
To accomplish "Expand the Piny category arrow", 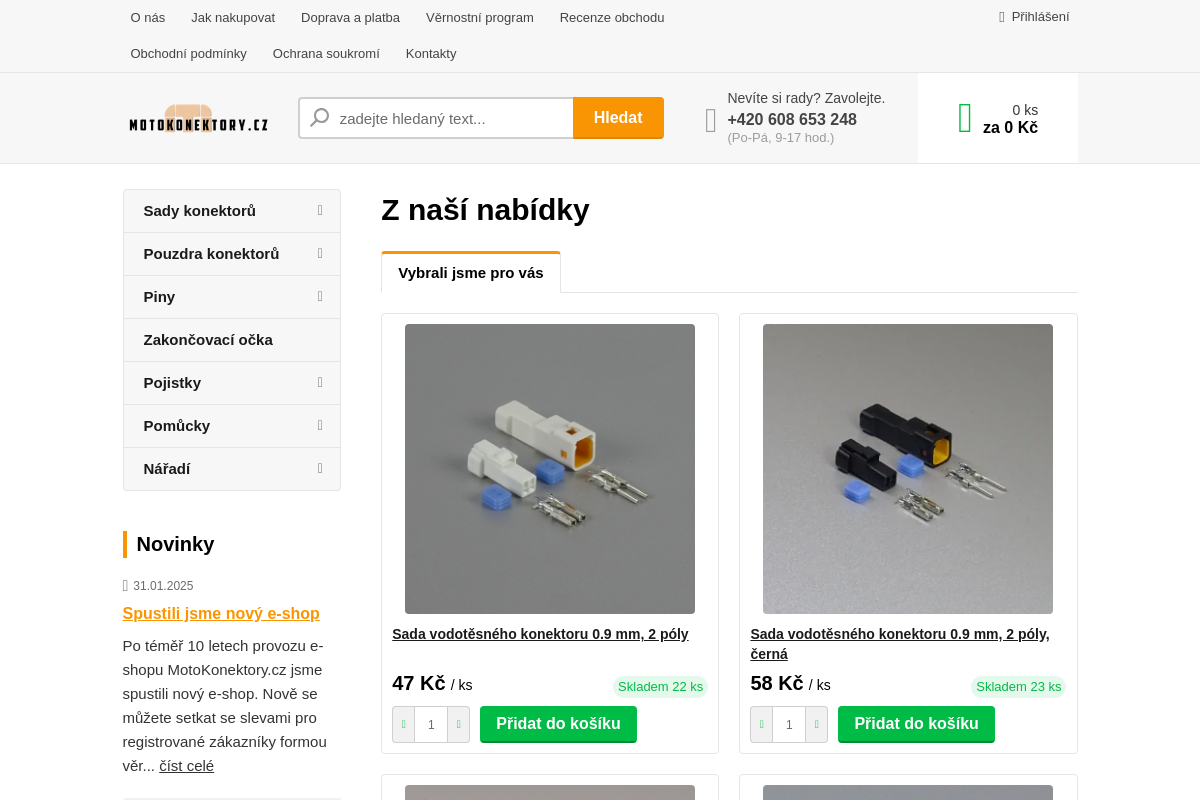I will pos(320,296).
